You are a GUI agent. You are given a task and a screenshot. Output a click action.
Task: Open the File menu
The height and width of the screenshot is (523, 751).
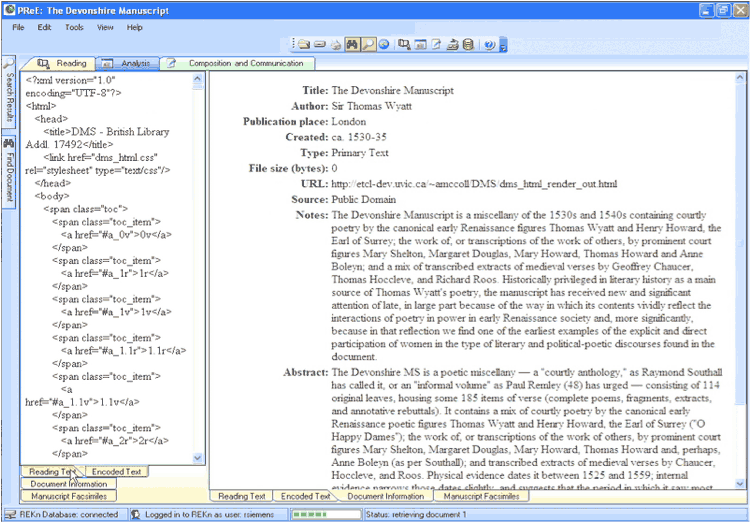pyautogui.click(x=18, y=27)
